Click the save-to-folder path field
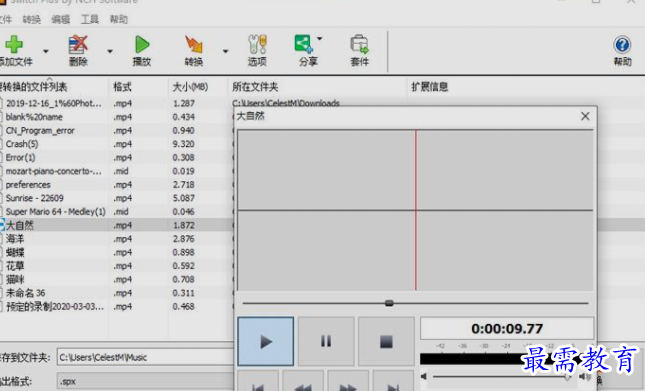This screenshot has height=391, width=645. pyautogui.click(x=145, y=357)
